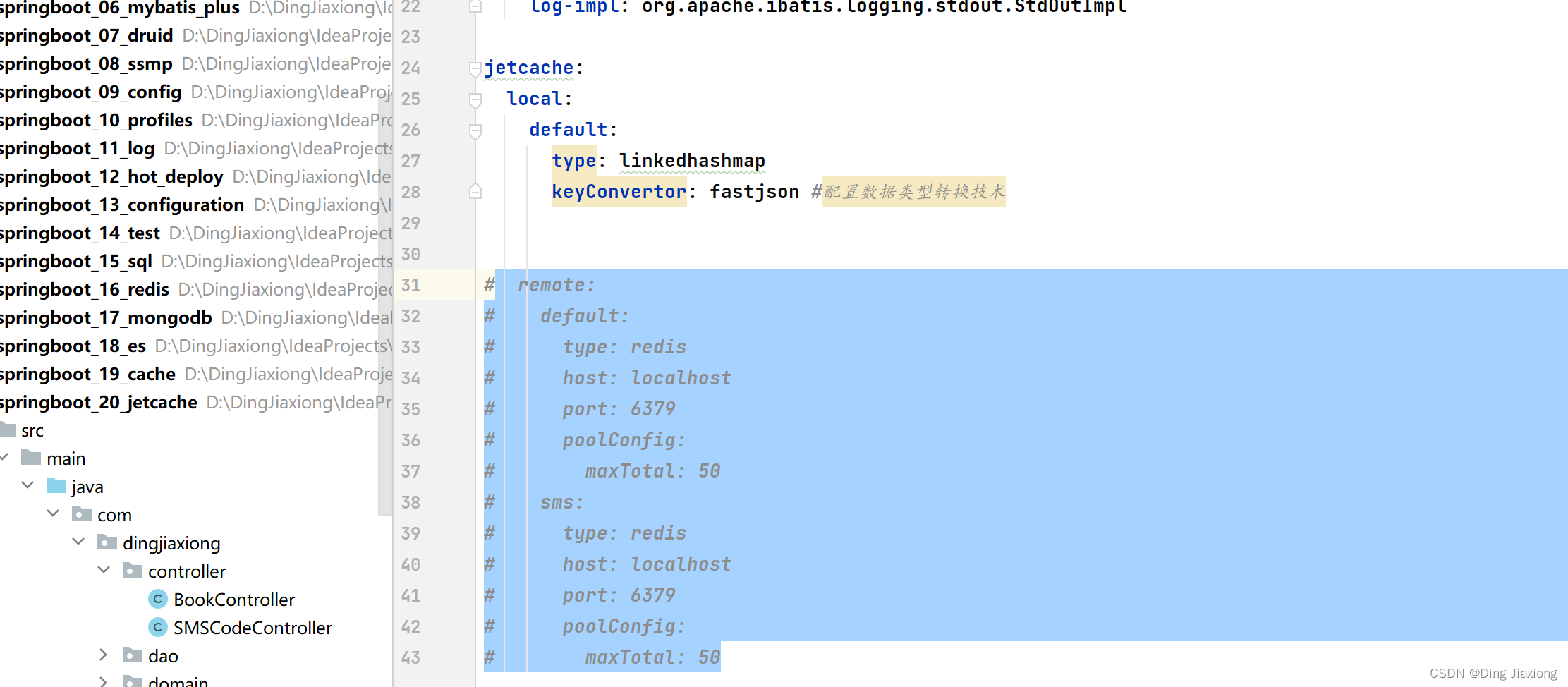Expand the dao package node

click(104, 655)
